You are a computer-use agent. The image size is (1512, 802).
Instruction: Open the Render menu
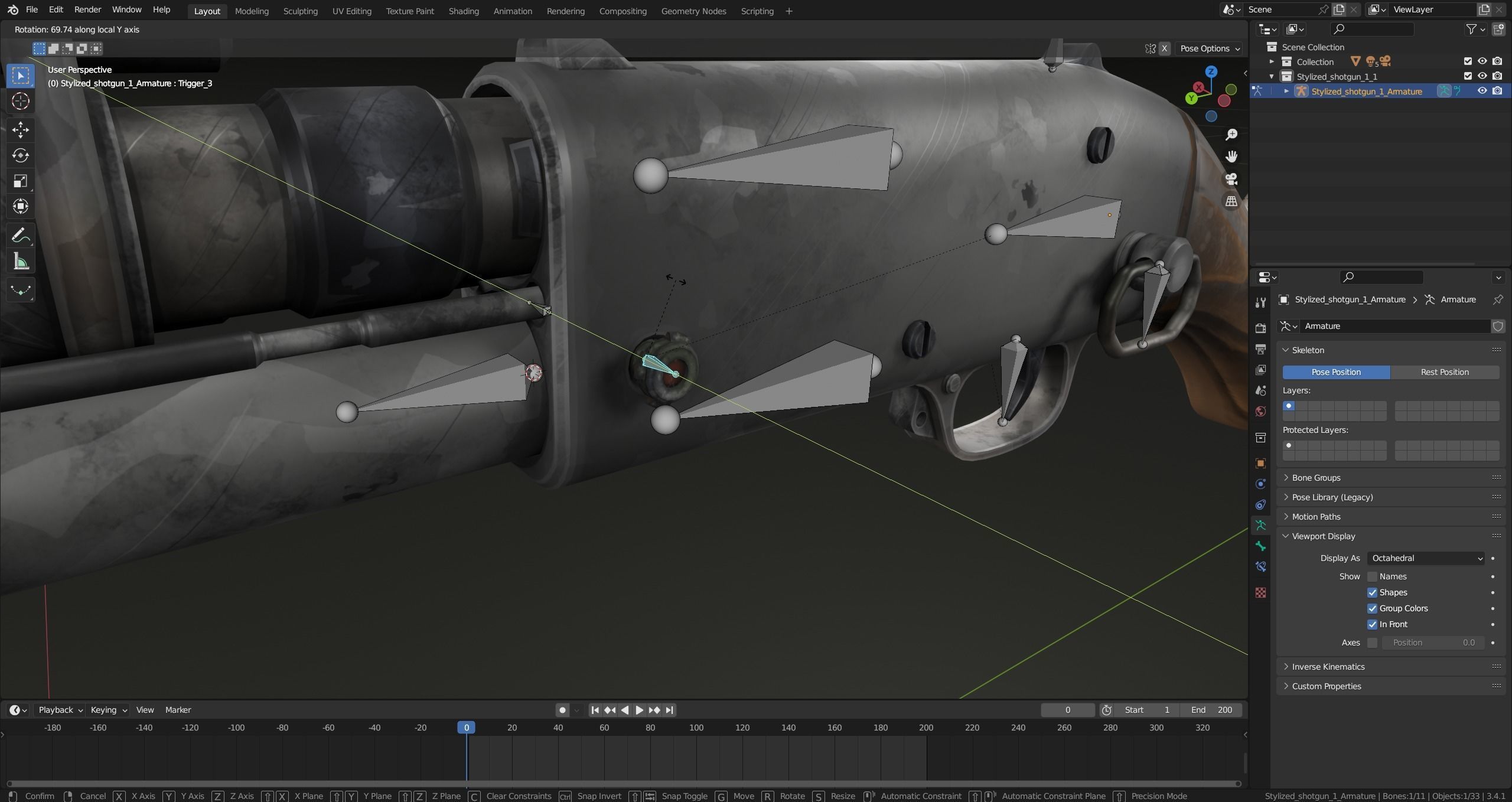click(87, 10)
